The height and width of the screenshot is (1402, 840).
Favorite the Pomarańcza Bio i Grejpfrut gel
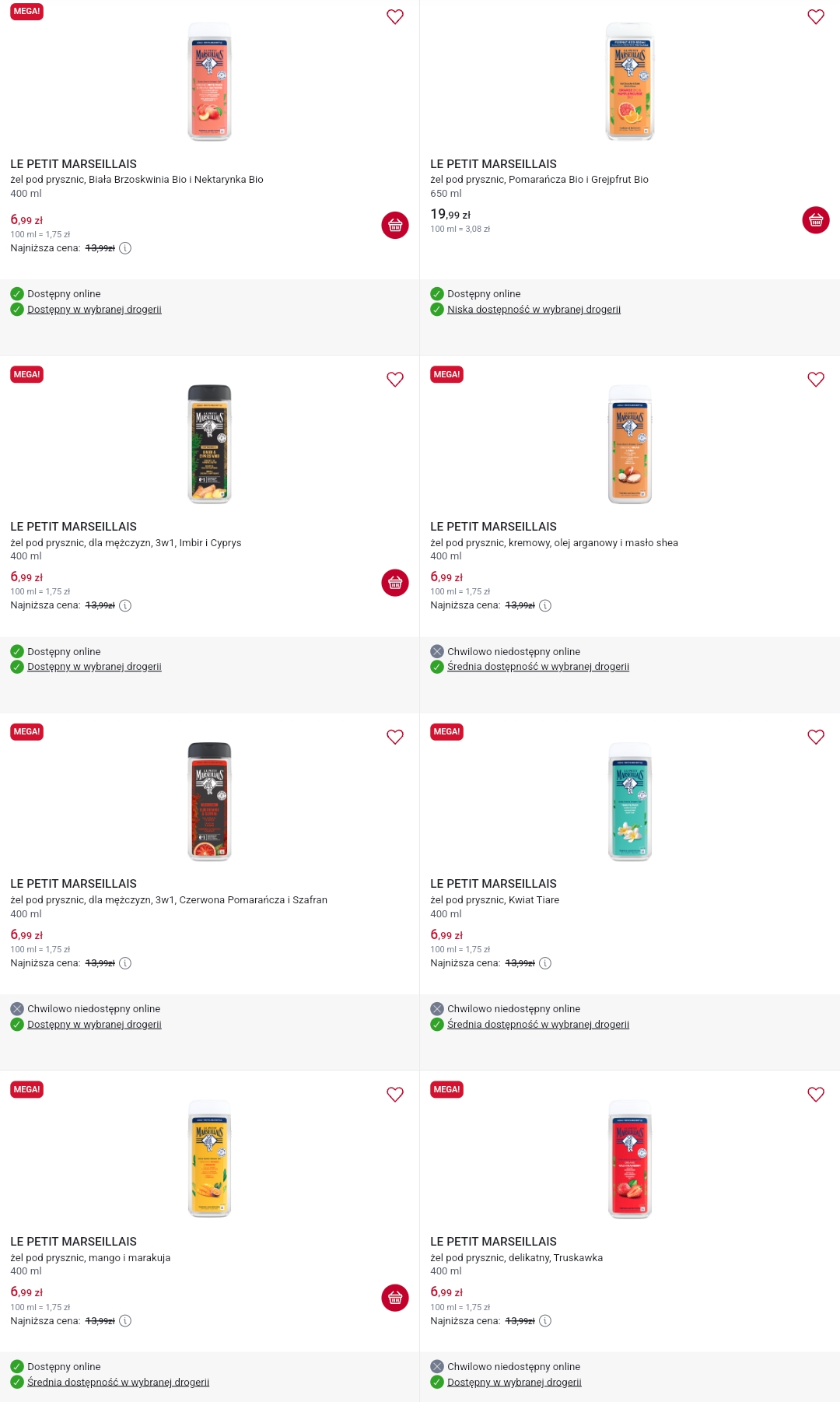click(815, 16)
